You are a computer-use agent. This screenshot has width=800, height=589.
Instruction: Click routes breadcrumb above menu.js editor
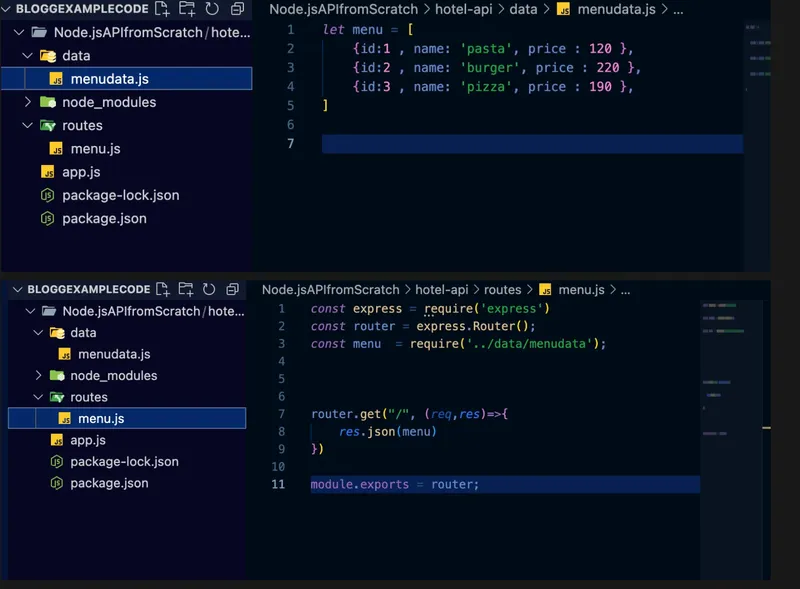point(503,289)
